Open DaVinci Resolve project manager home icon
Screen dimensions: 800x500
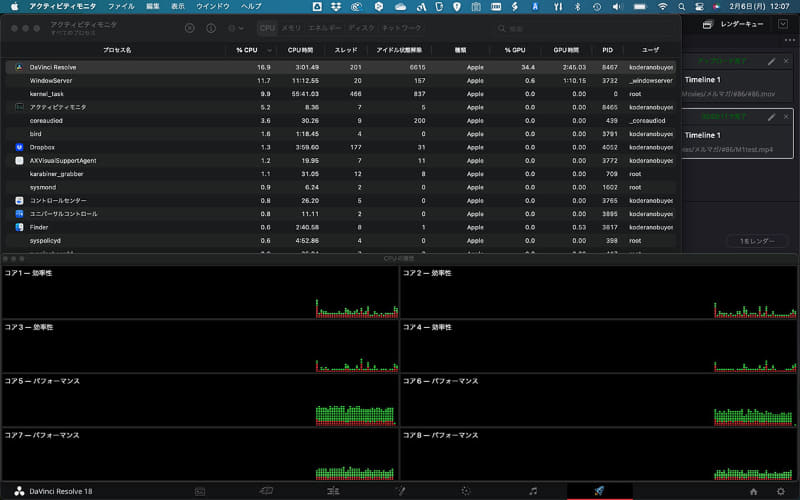pos(754,491)
